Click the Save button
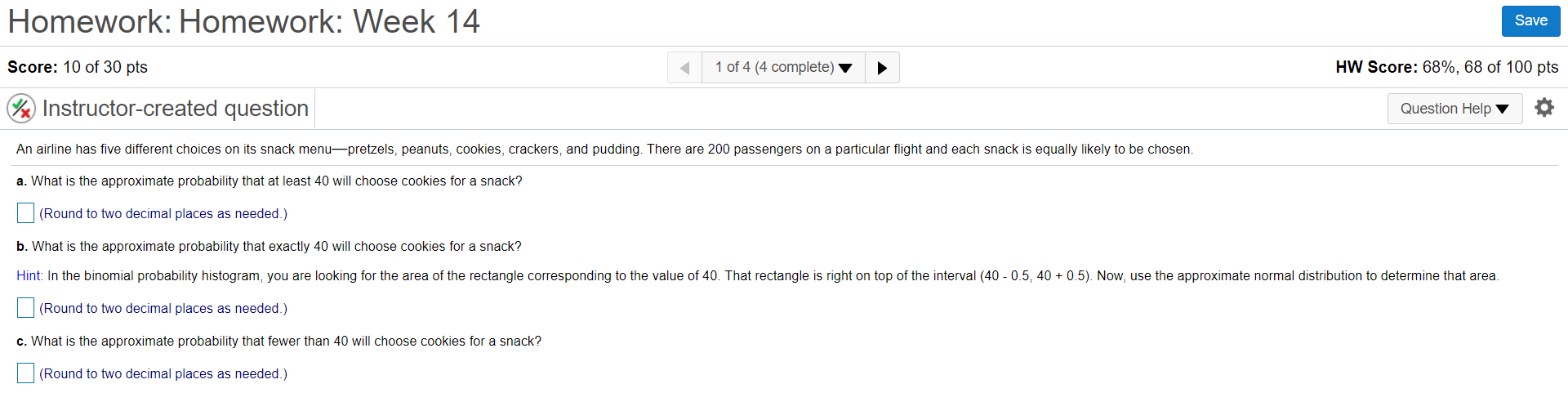This screenshot has width=1568, height=393. pos(1530,21)
